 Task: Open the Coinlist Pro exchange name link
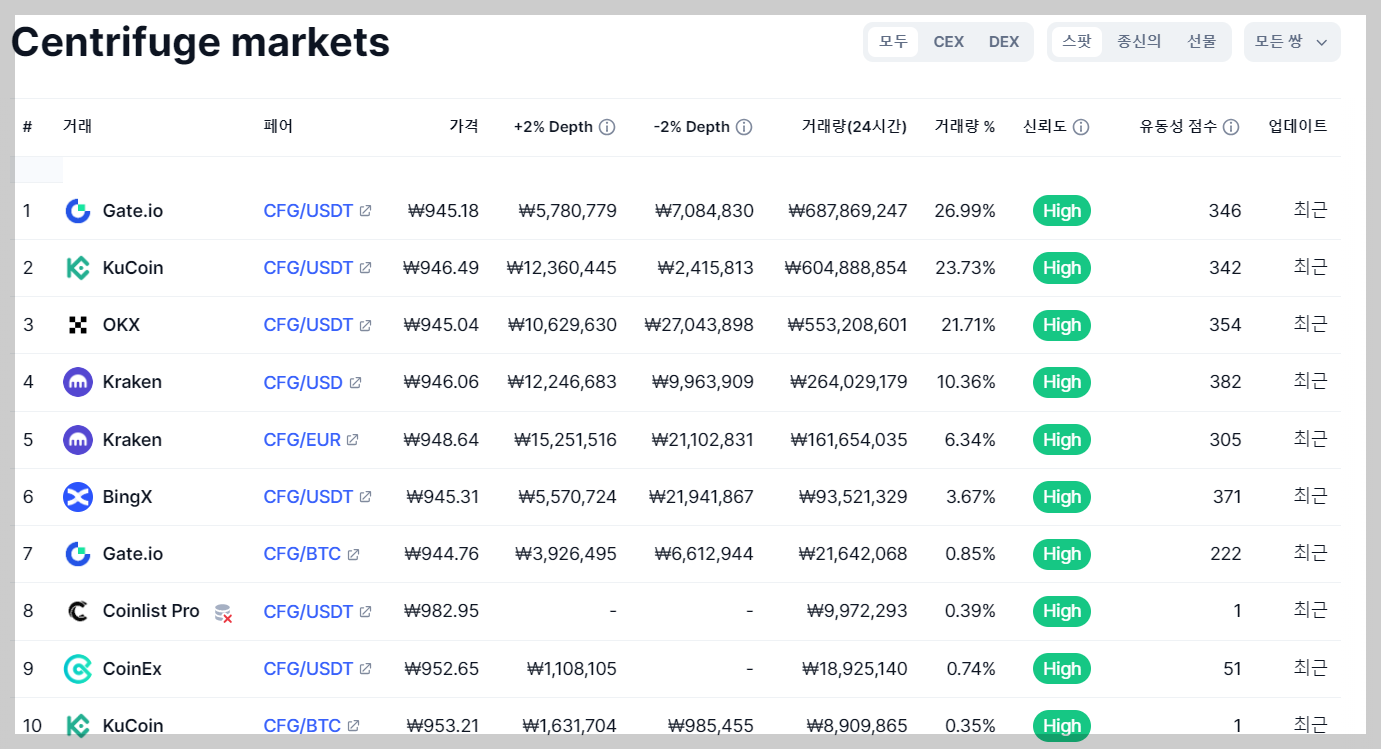tap(151, 611)
